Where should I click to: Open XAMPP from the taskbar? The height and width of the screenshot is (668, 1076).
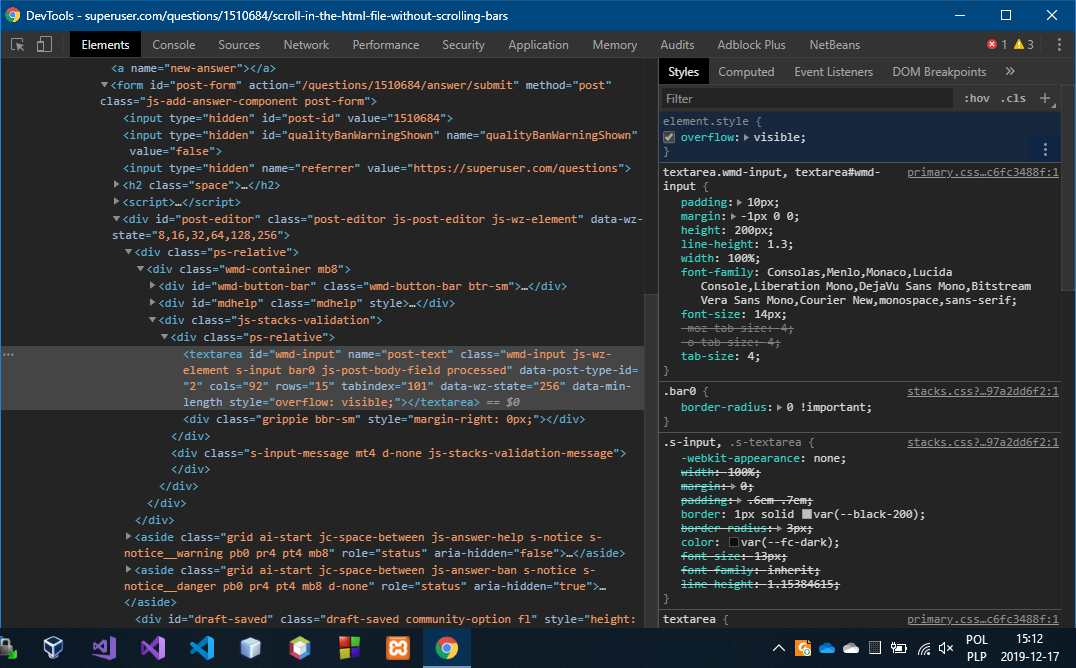[x=398, y=647]
